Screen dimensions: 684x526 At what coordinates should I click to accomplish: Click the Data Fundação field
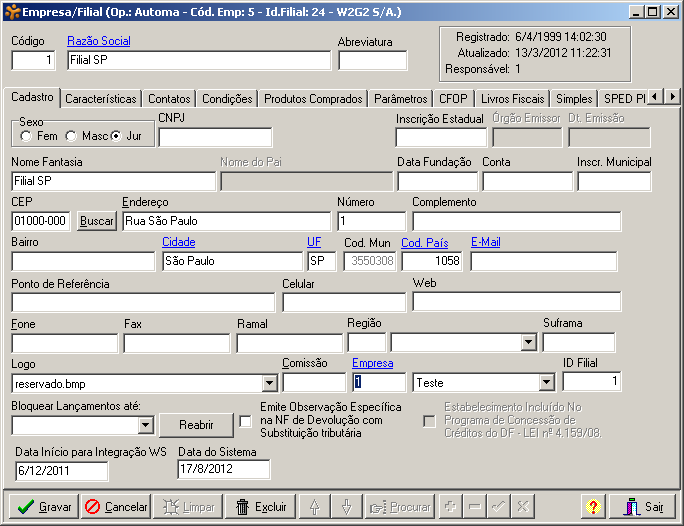point(438,181)
